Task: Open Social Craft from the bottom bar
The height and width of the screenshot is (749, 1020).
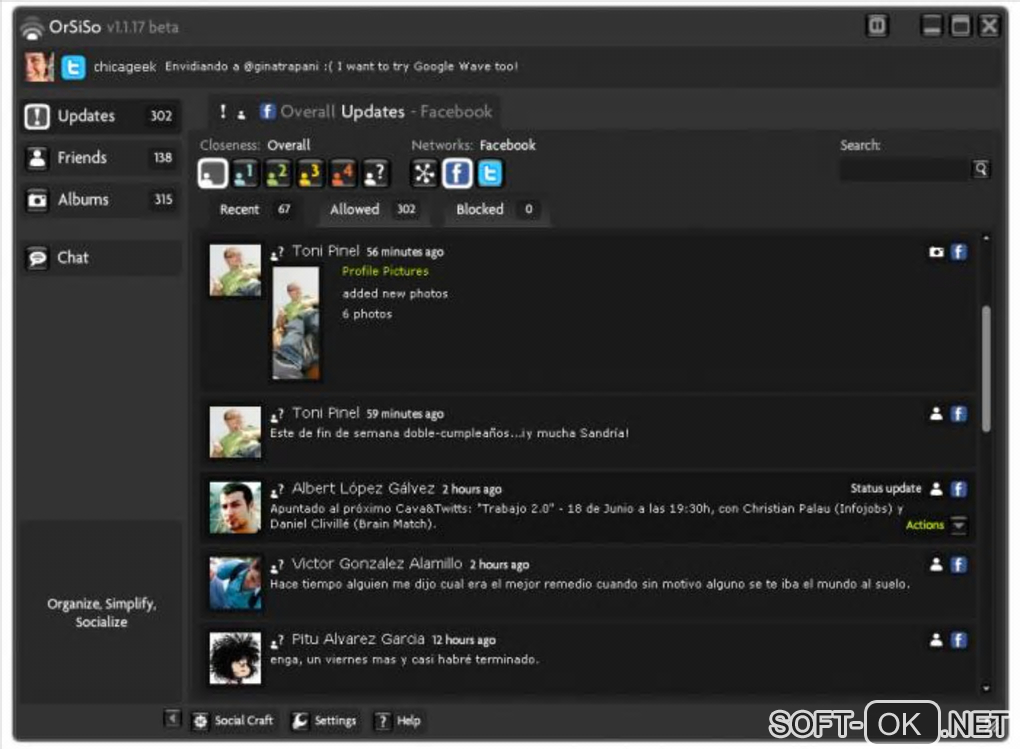Action: coord(234,721)
